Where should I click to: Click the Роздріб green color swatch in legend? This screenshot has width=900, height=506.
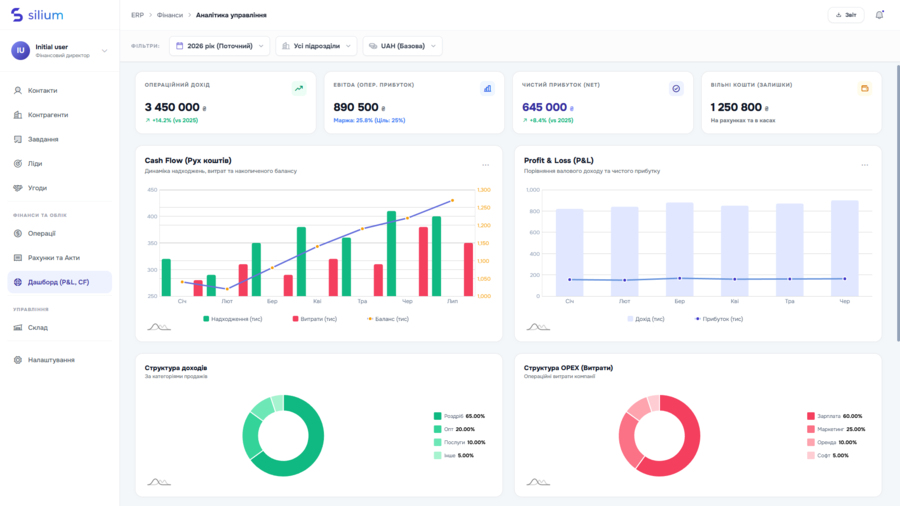coord(437,416)
